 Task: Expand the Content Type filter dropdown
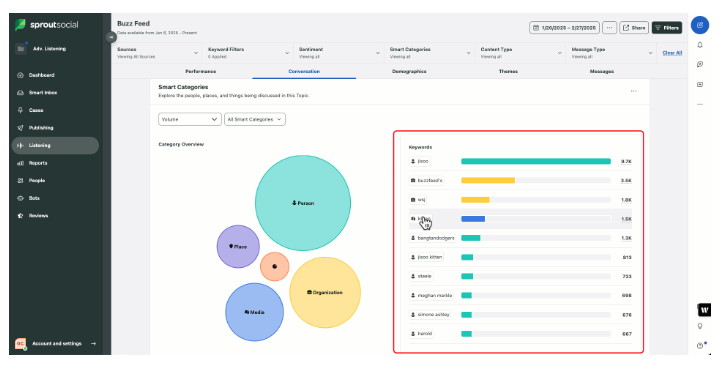pyautogui.click(x=521, y=53)
